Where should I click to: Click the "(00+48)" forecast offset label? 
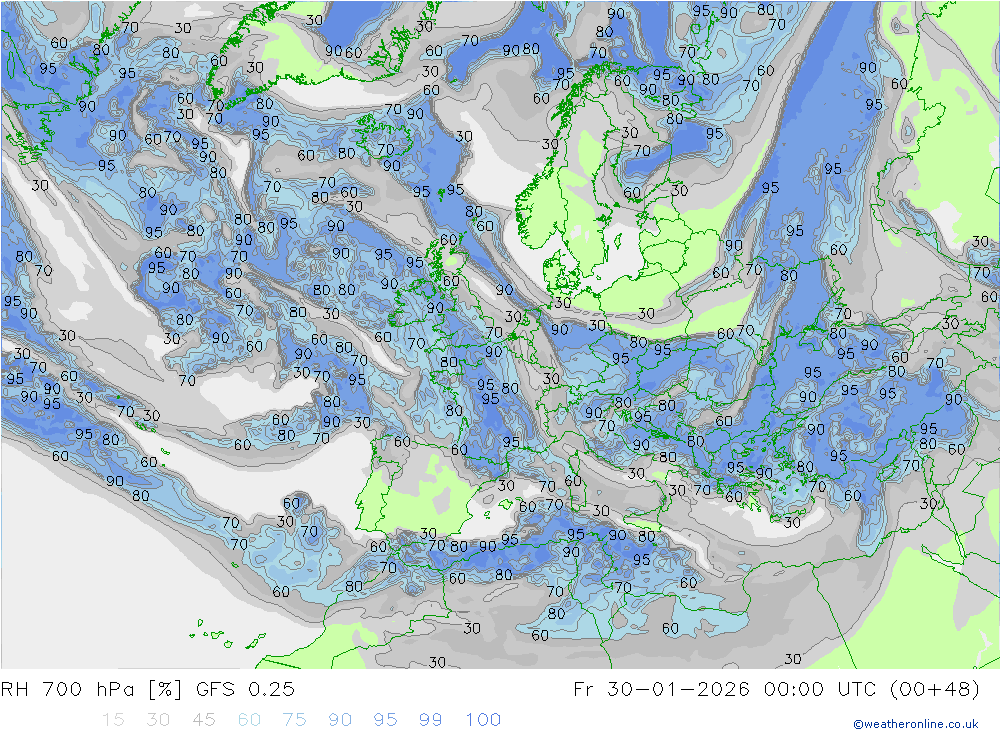[x=935, y=690]
